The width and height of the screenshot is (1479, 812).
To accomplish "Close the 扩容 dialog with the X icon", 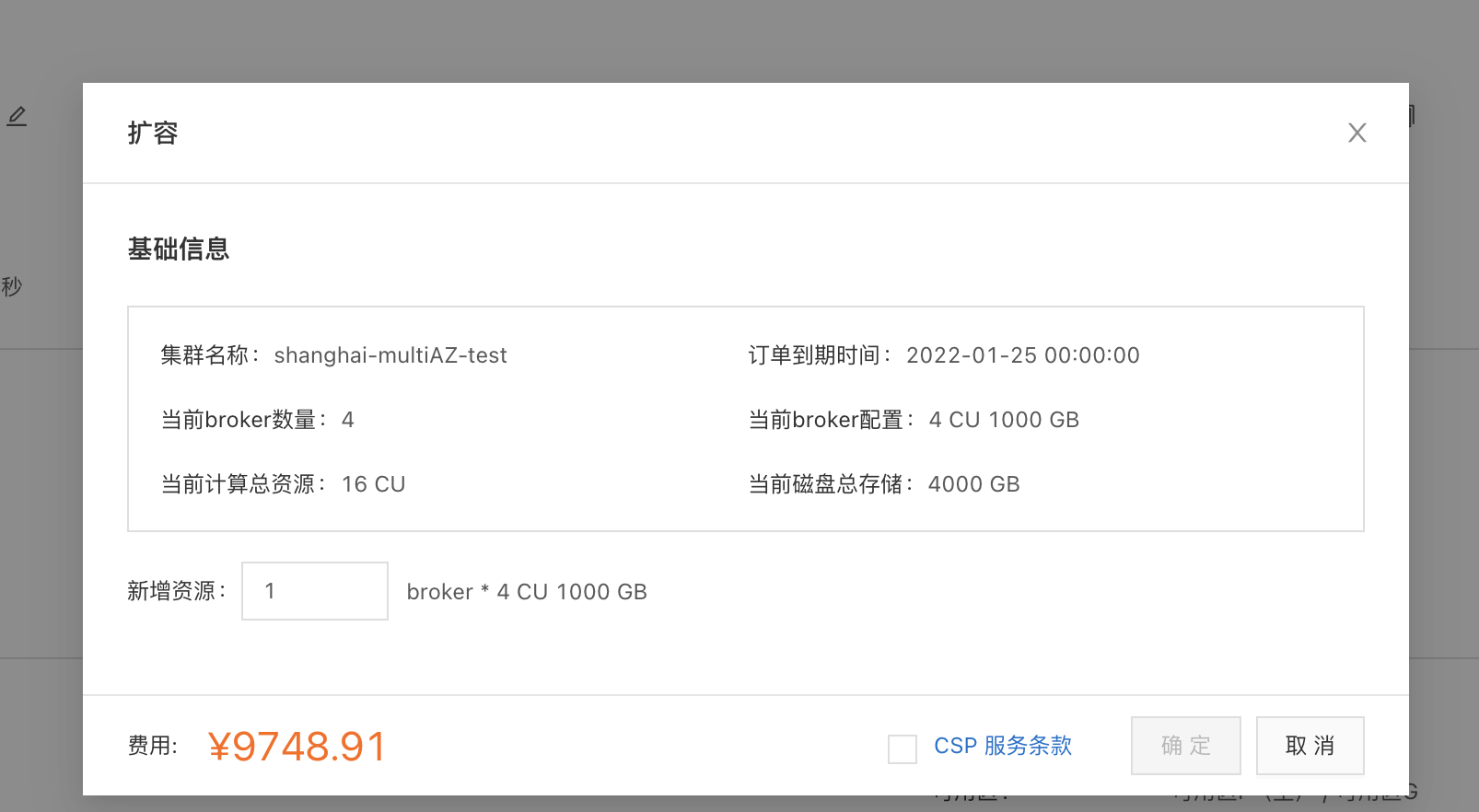I will pos(1357,133).
